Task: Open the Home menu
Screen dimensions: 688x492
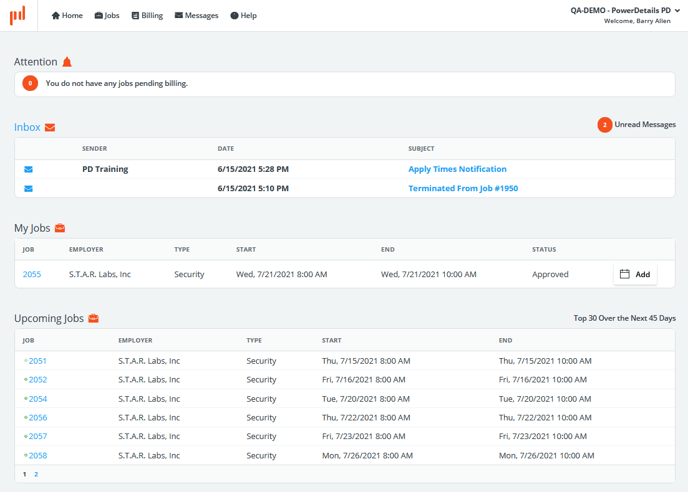Action: [x=67, y=16]
